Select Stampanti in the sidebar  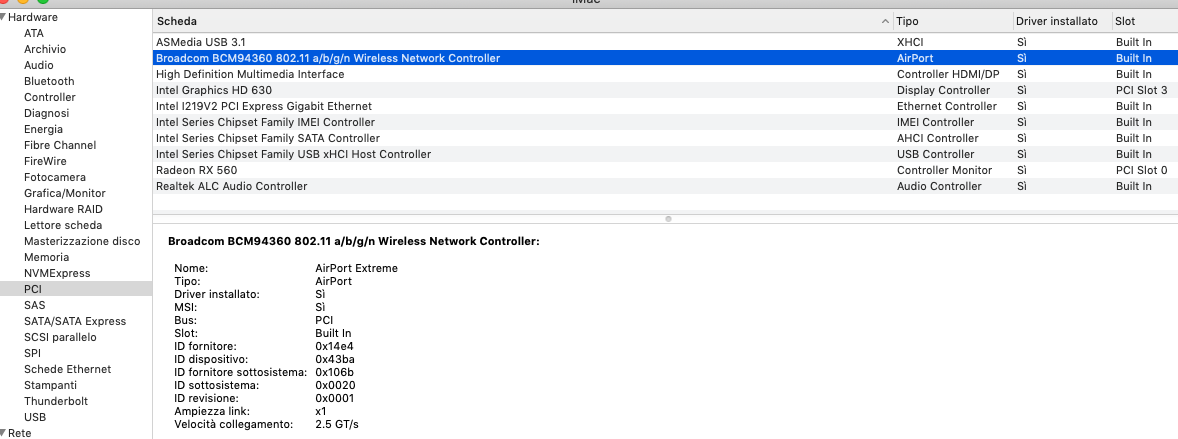click(50, 385)
